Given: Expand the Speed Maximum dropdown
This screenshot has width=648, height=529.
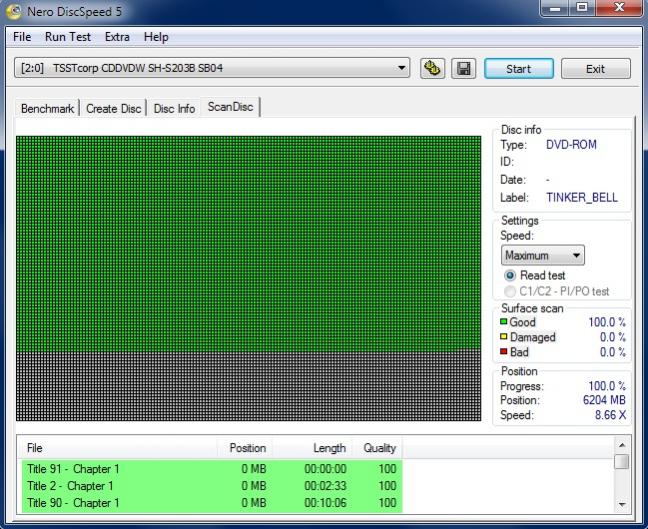Looking at the screenshot, I should point(573,255).
